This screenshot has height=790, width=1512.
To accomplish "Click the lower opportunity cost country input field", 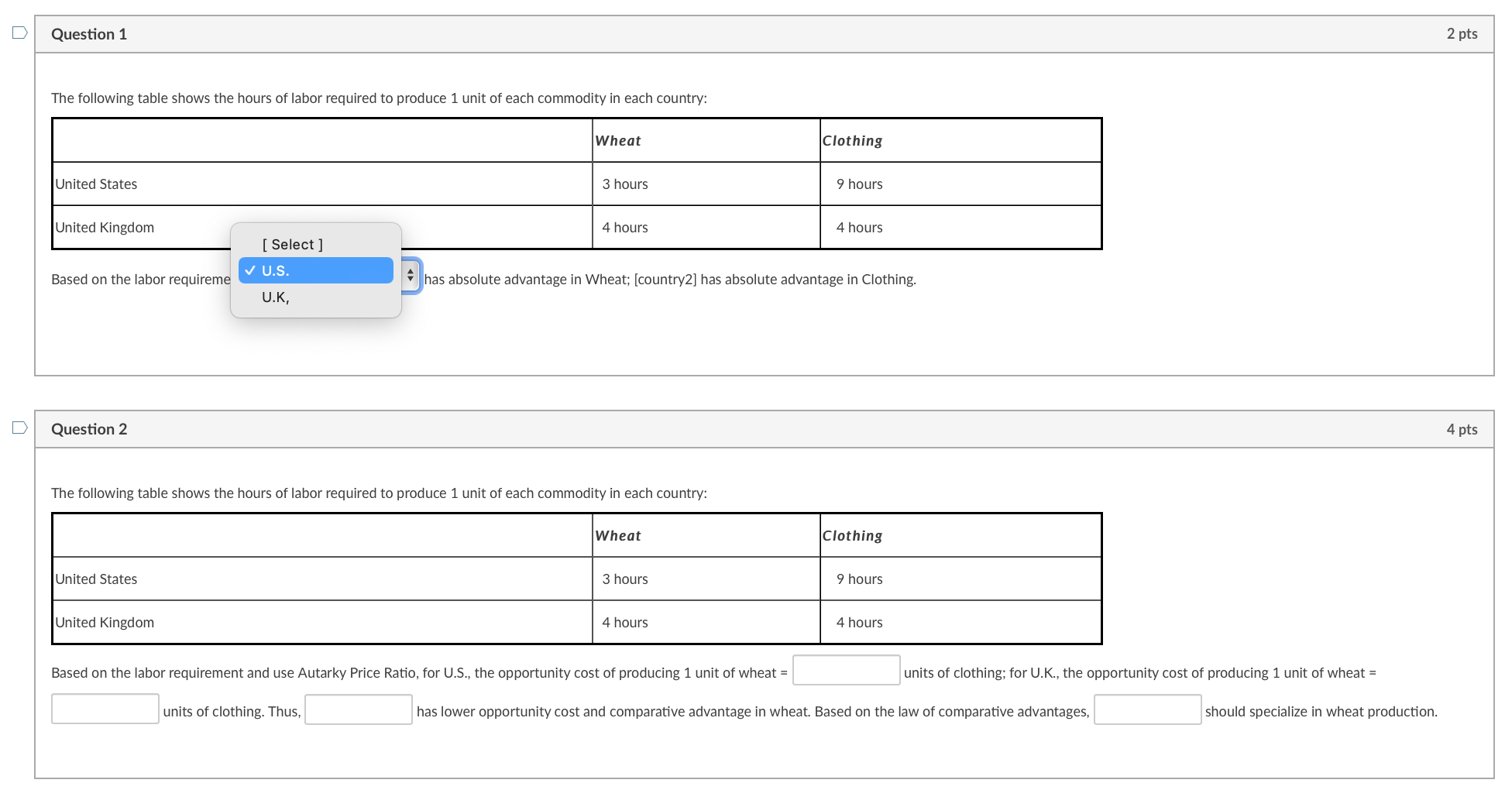I will [359, 709].
